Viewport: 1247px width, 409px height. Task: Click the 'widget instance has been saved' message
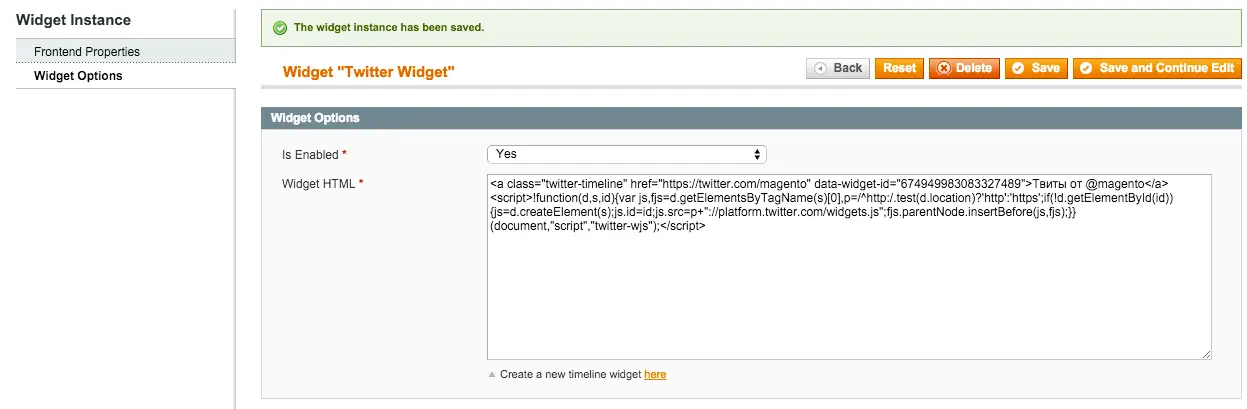point(389,28)
